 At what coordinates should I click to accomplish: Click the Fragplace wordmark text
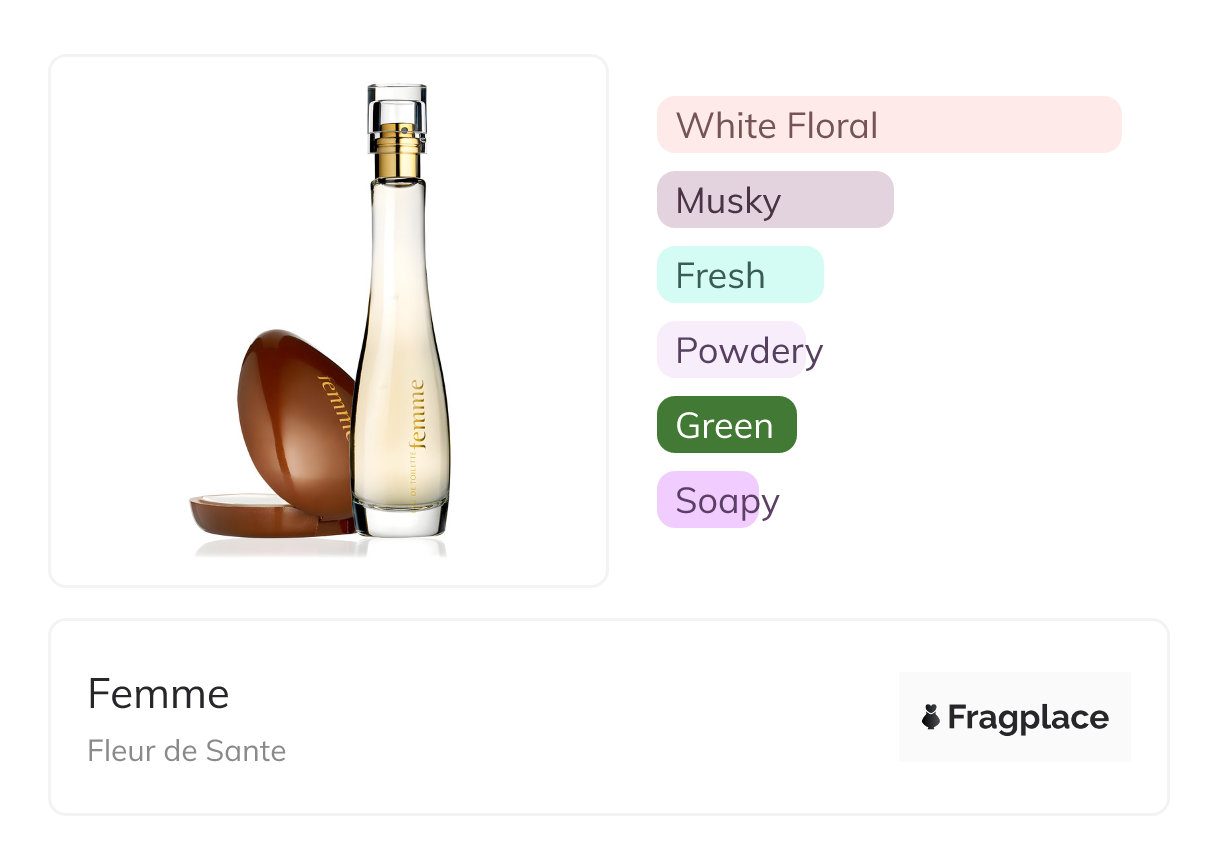pos(1028,717)
